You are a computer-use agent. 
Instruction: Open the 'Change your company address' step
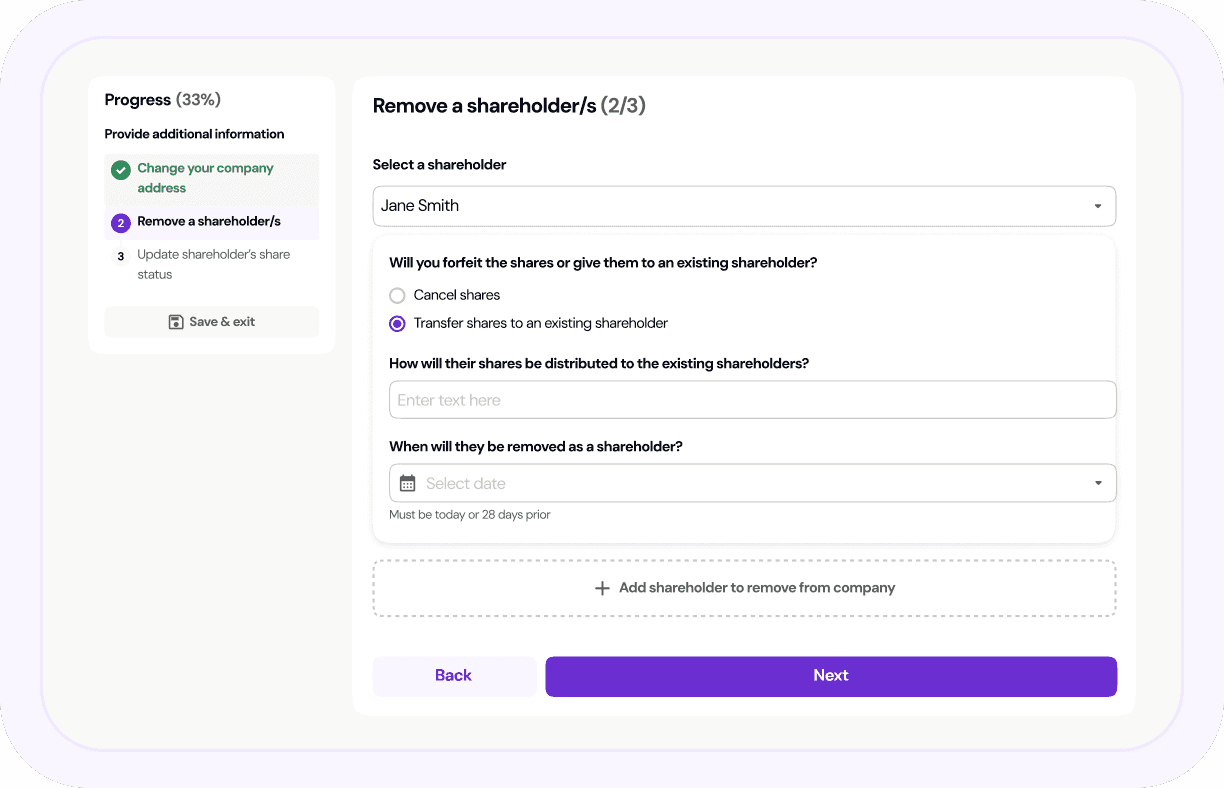click(205, 178)
